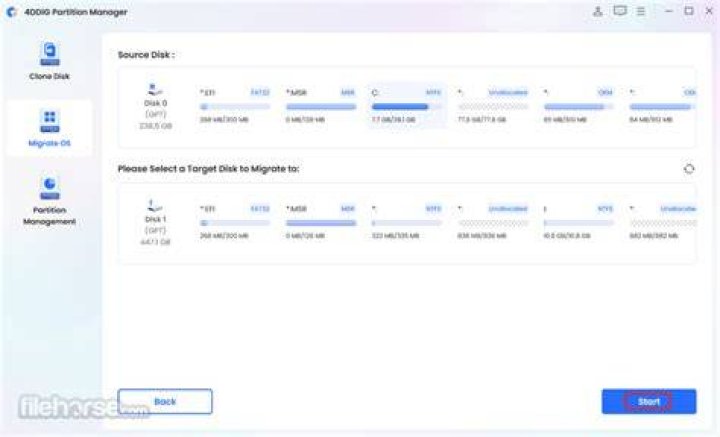Minimize the Partition Manager window
Image resolution: width=720 pixels, height=437 pixels.
669,11
